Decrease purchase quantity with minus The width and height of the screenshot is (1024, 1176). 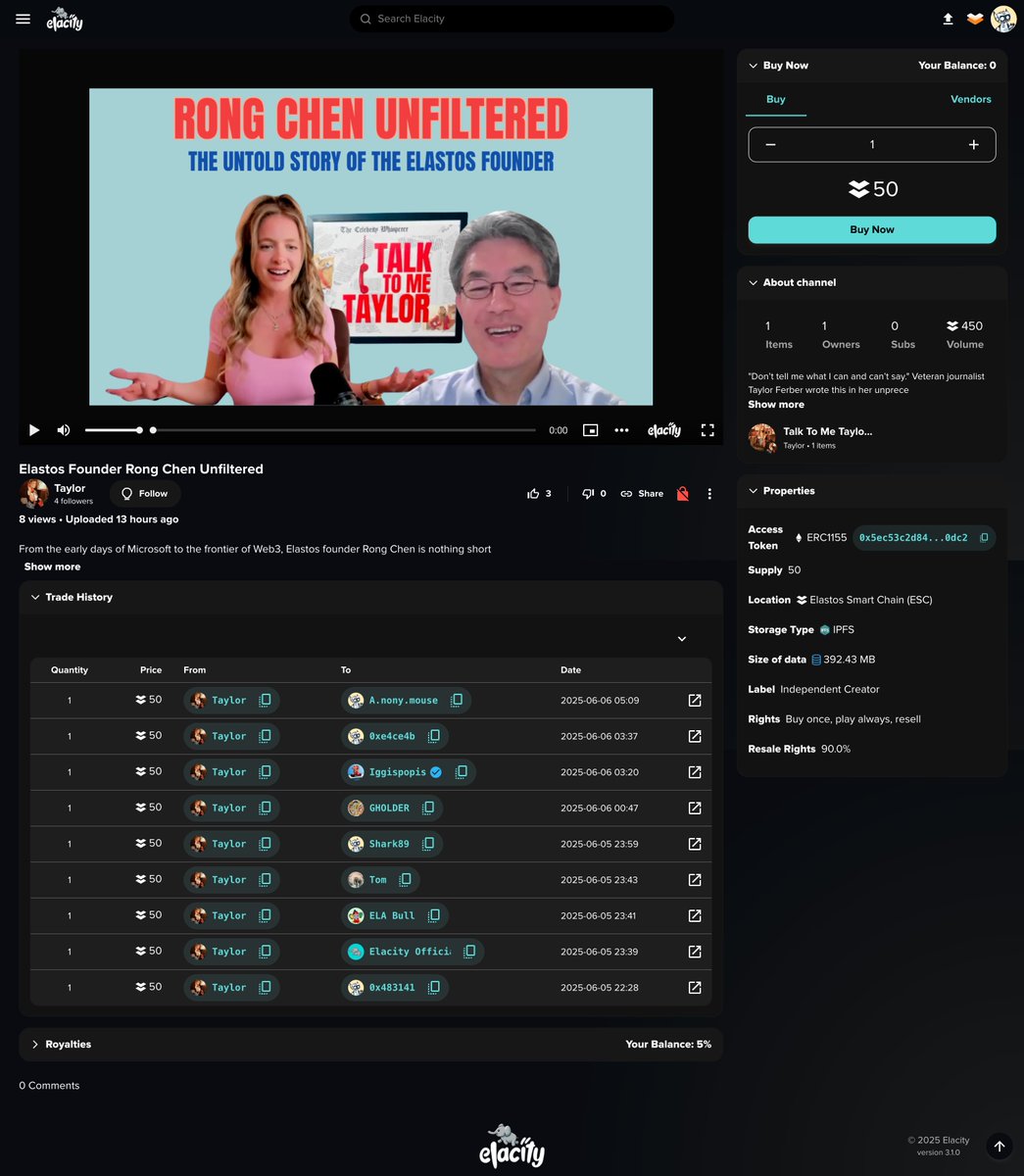pyautogui.click(x=771, y=145)
